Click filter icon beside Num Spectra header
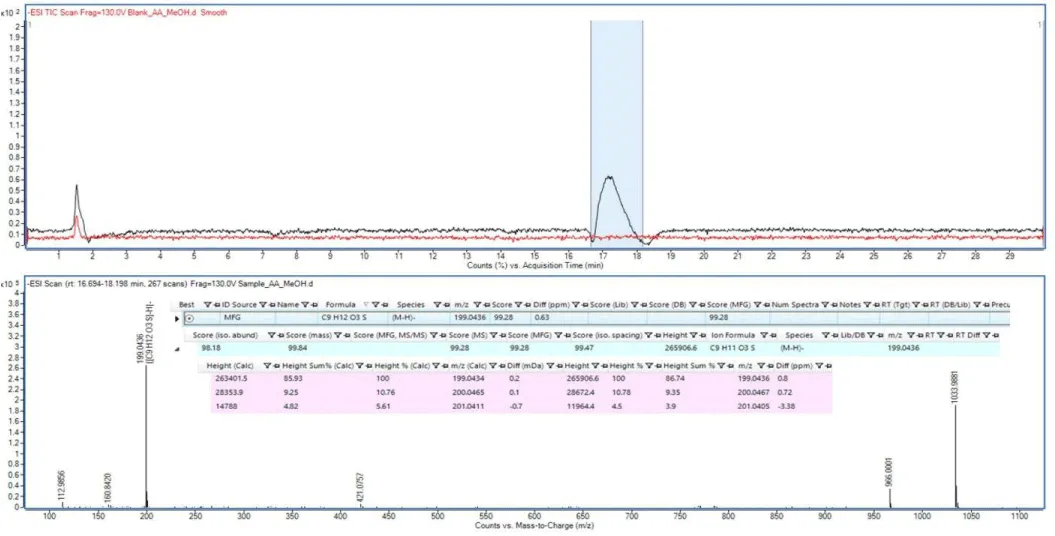Image resolution: width=1055 pixels, height=536 pixels. [822, 304]
